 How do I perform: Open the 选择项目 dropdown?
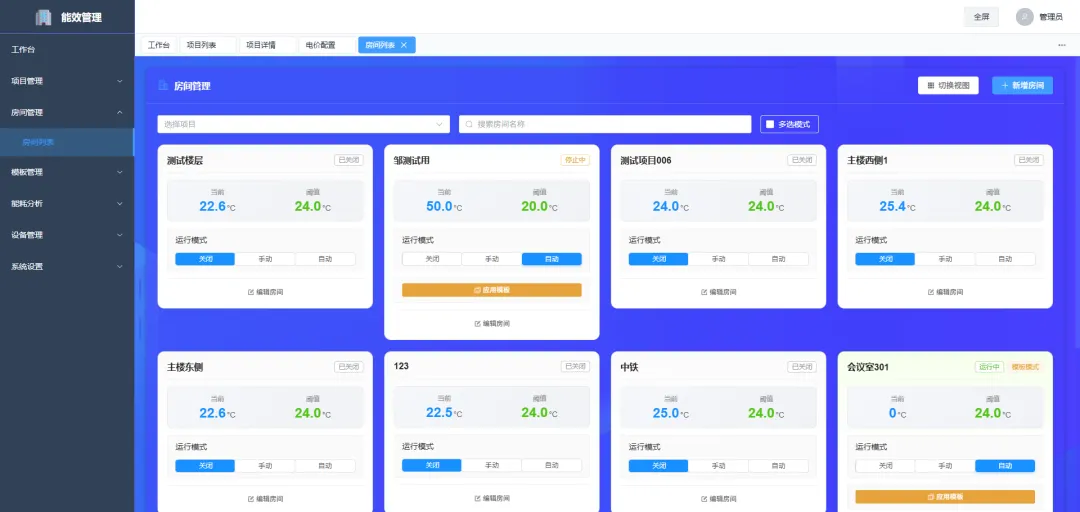click(x=303, y=124)
